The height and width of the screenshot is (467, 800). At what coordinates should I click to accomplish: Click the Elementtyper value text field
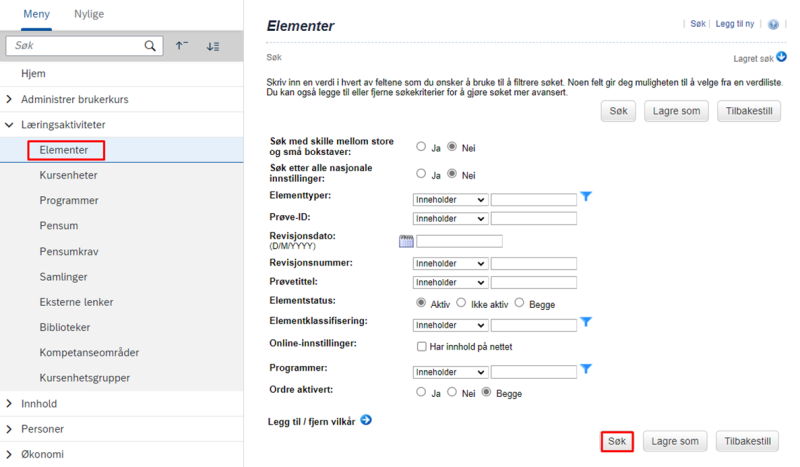(534, 200)
